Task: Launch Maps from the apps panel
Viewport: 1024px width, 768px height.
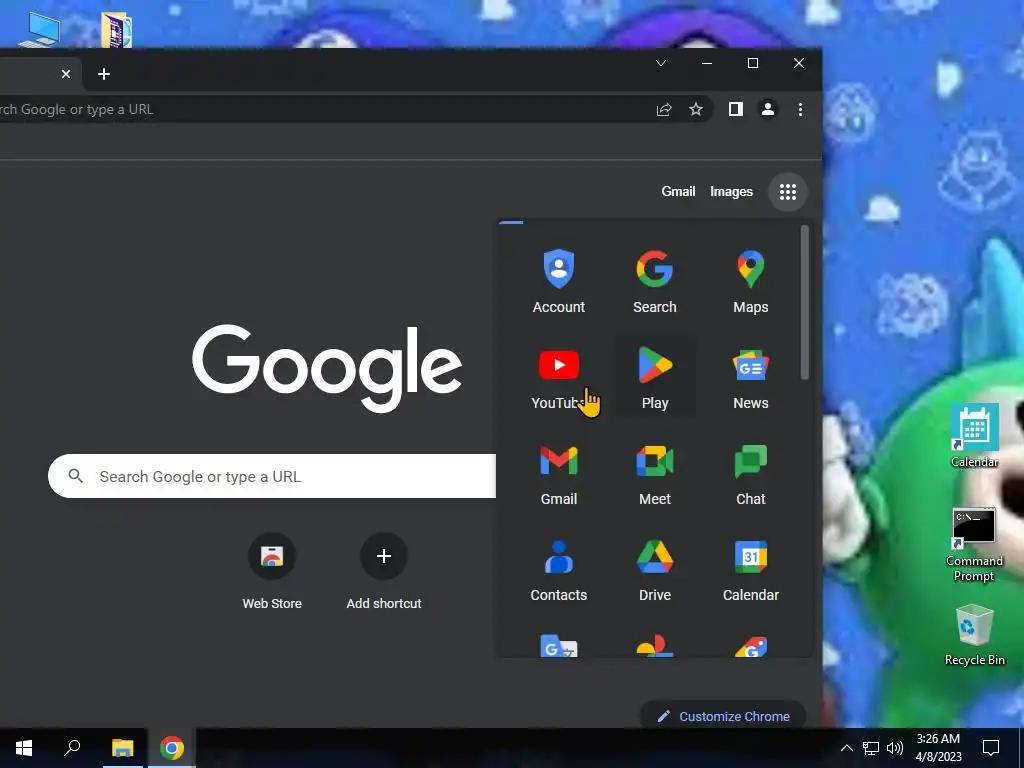Action: [x=750, y=281]
